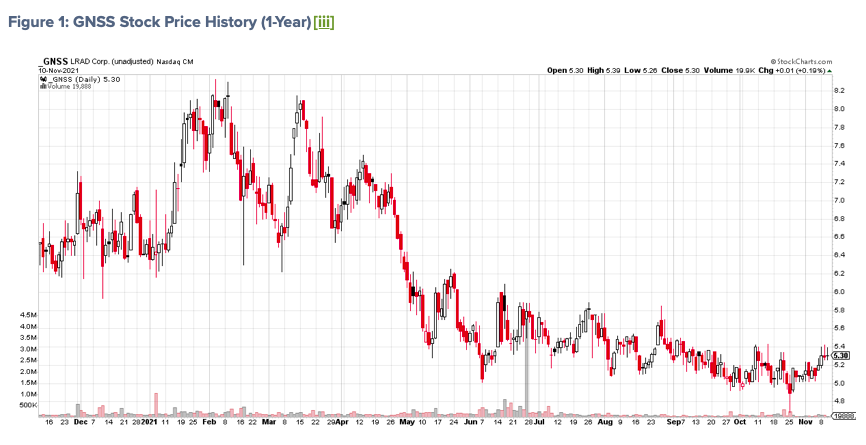Screen dimensions: 866x445
Task: Click the Dec month label on the time axis
Action: pos(81,422)
